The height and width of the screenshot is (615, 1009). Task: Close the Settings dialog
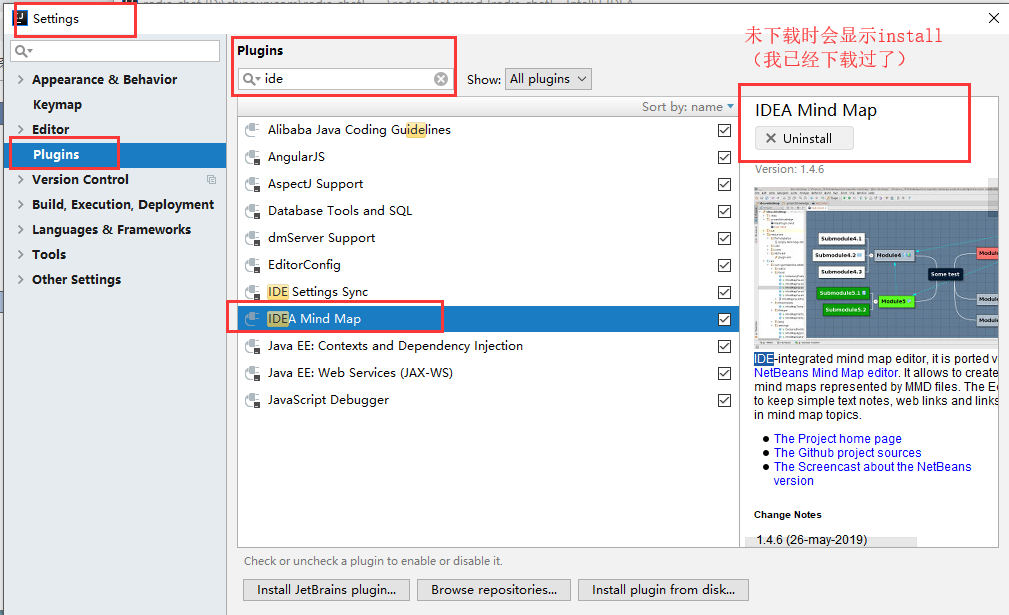[x=994, y=19]
